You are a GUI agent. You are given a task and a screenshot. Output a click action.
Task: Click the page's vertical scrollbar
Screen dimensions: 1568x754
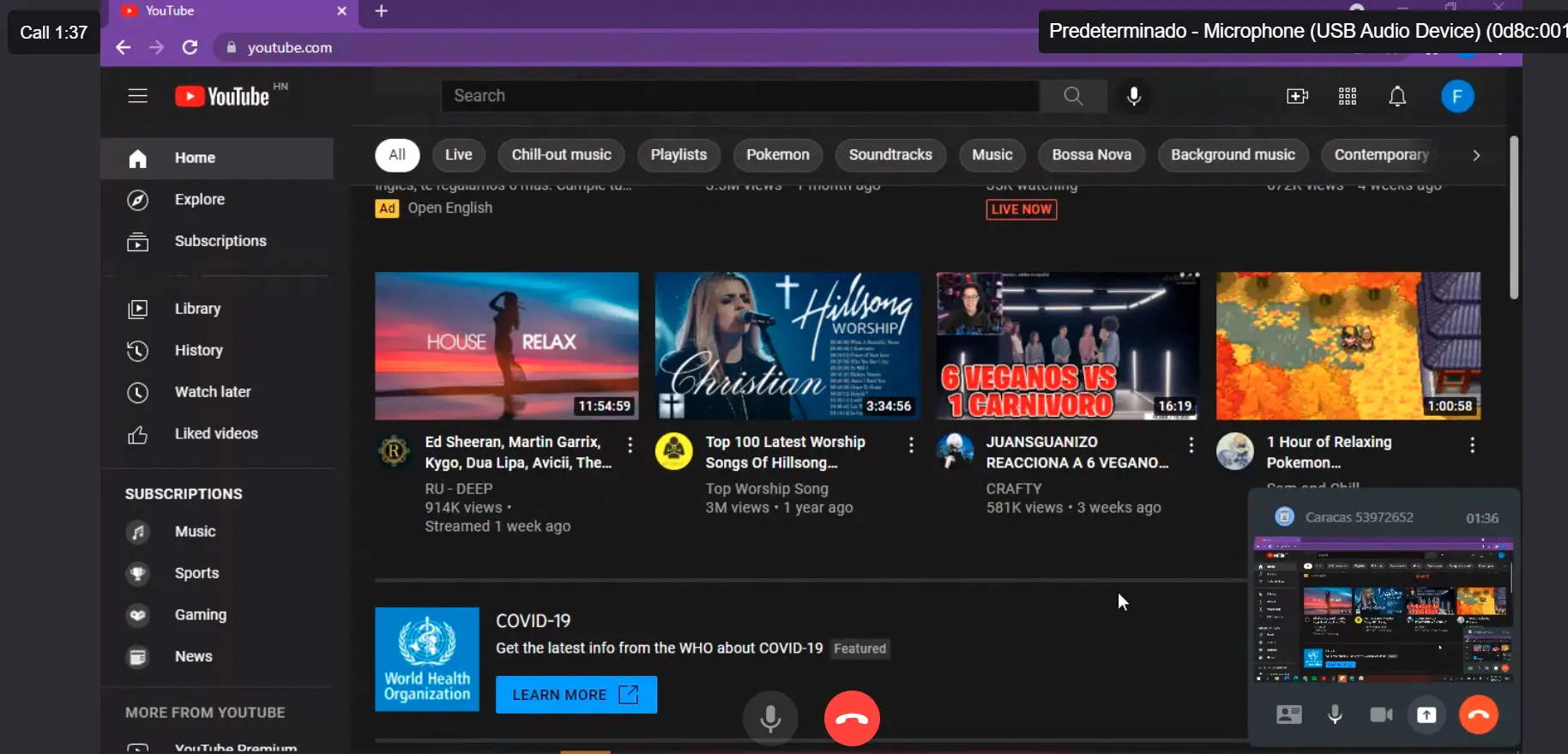pyautogui.click(x=1514, y=219)
